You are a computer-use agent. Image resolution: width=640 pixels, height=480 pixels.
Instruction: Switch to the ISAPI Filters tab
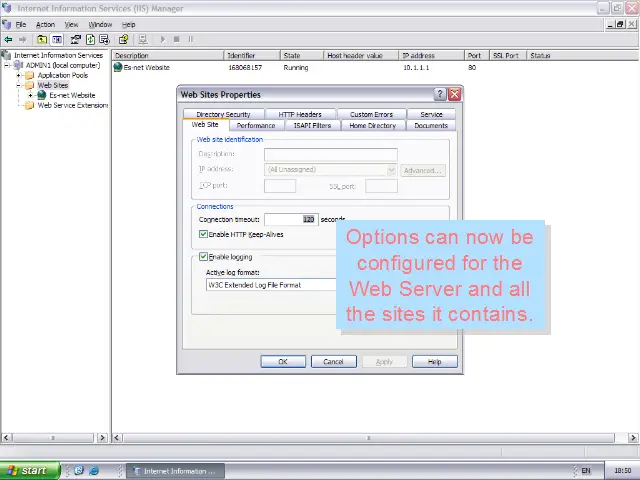point(312,125)
